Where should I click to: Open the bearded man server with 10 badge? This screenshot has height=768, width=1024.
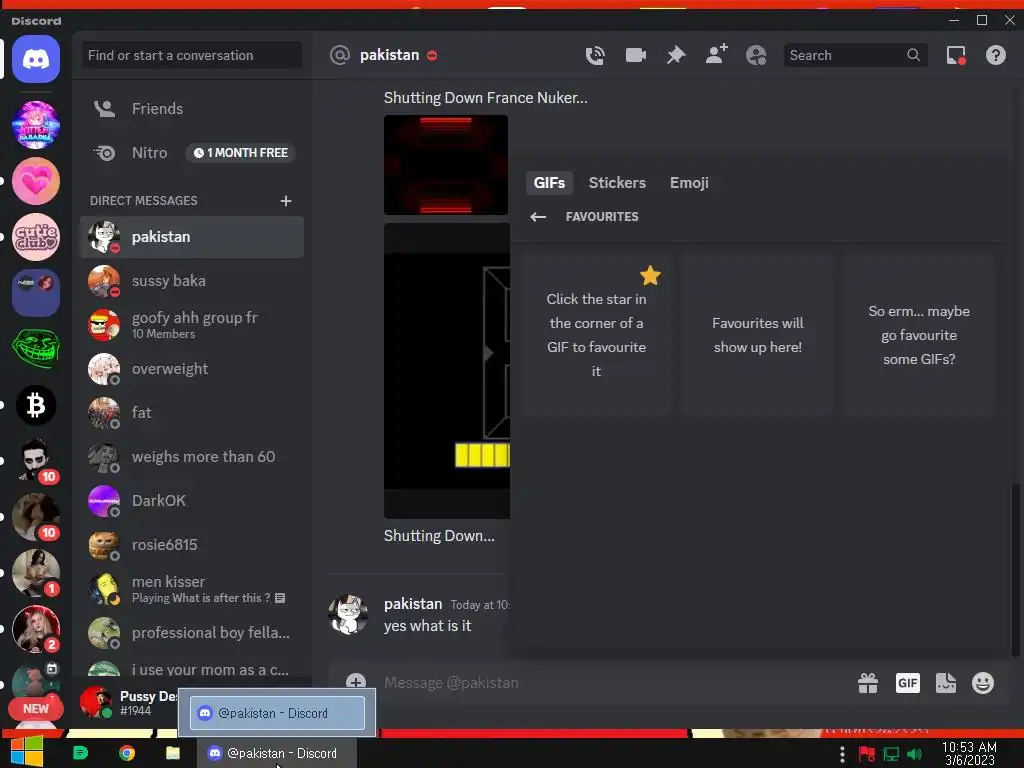(x=36, y=460)
